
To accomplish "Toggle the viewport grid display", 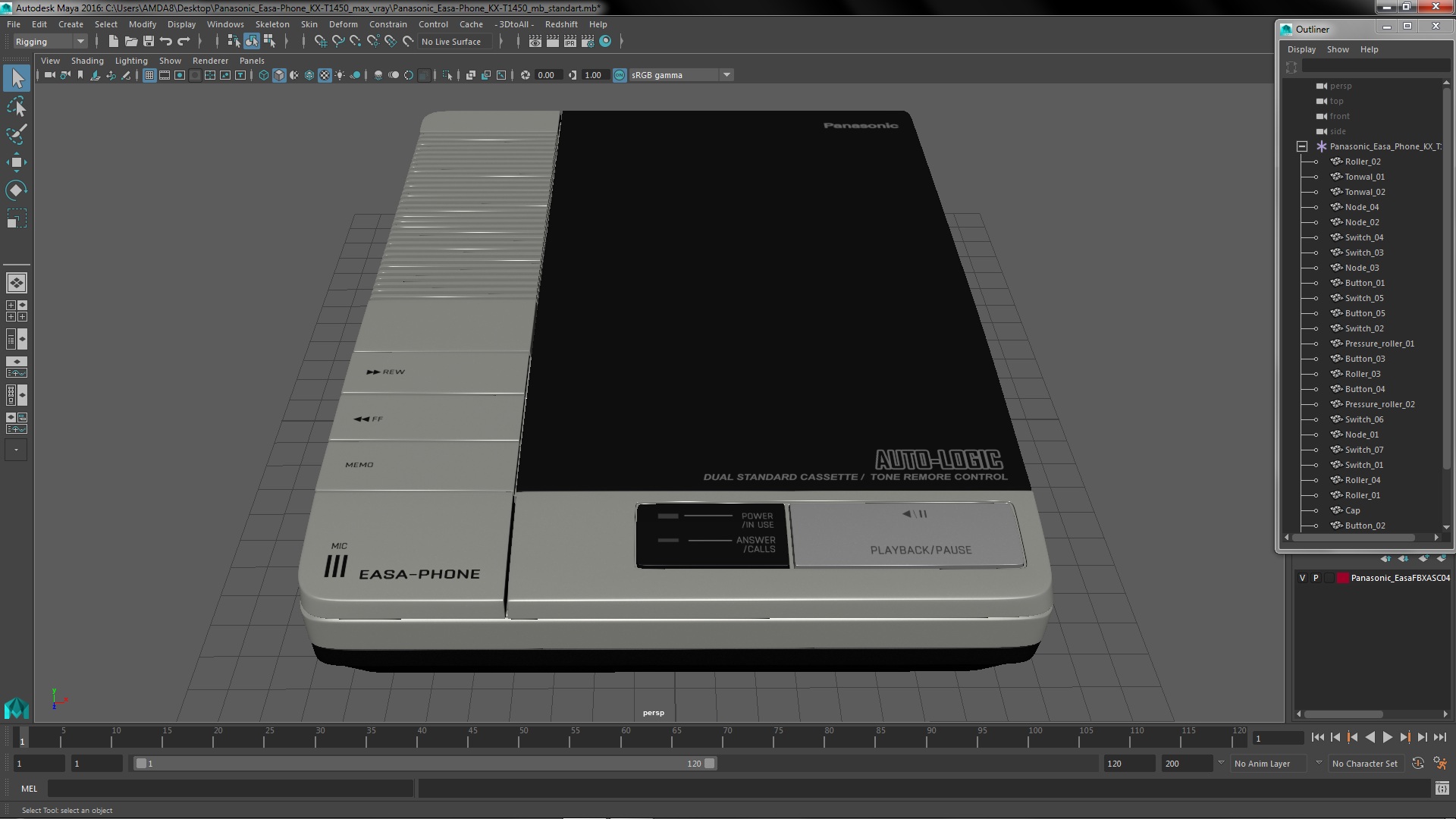I will [x=149, y=75].
